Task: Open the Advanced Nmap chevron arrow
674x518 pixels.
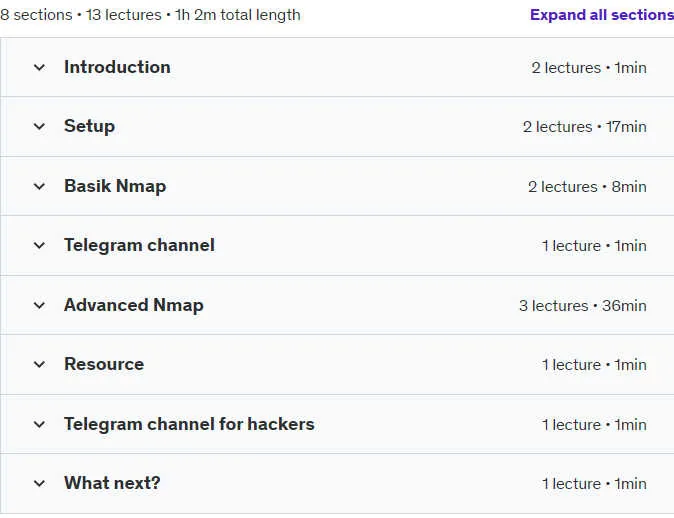Action: (x=39, y=306)
